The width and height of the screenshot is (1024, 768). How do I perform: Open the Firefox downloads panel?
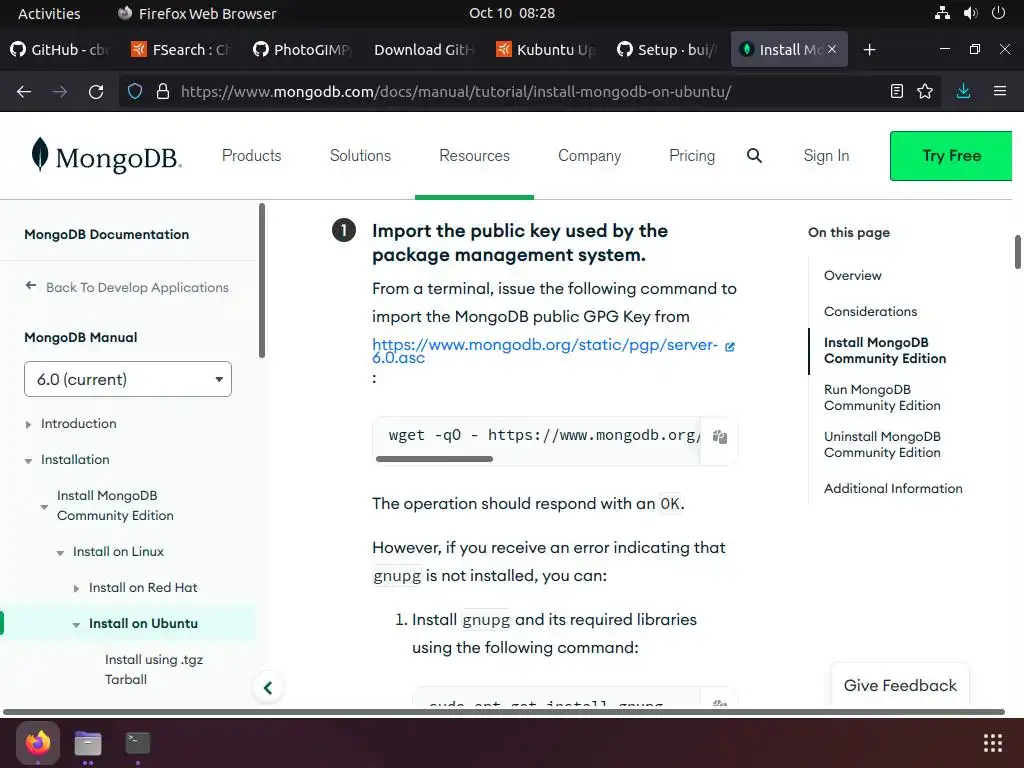click(963, 91)
